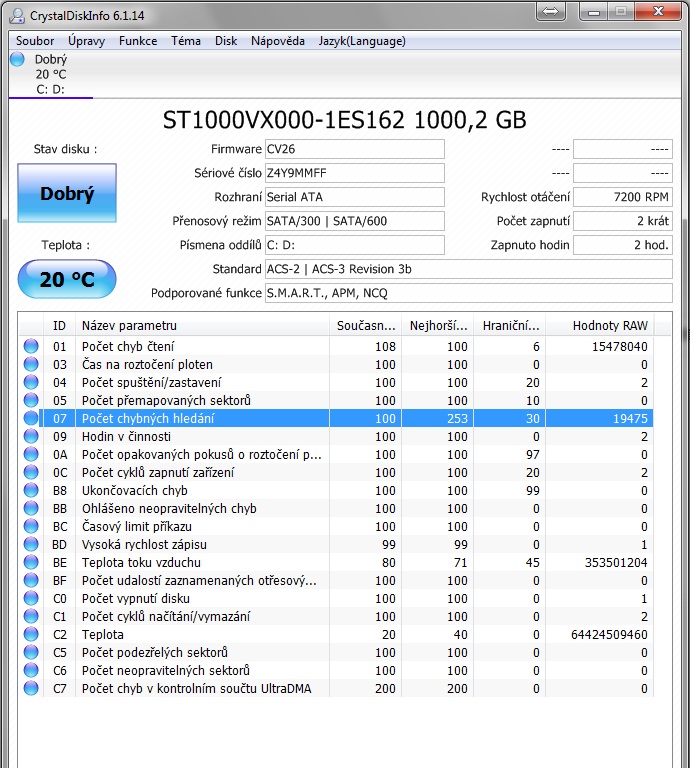This screenshot has width=691, height=769.
Task: Select the highlighted row Počet chybných hledání
Action: point(336,418)
